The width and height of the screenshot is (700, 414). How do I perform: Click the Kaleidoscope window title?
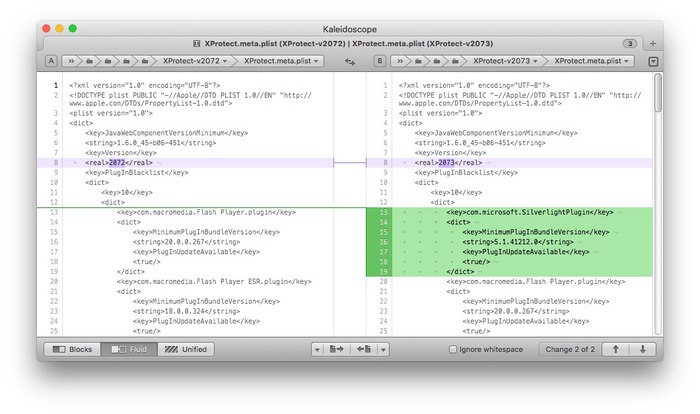[x=350, y=29]
